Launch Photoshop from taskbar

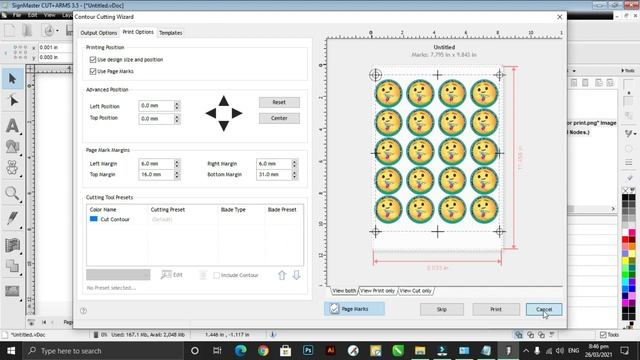click(308, 351)
